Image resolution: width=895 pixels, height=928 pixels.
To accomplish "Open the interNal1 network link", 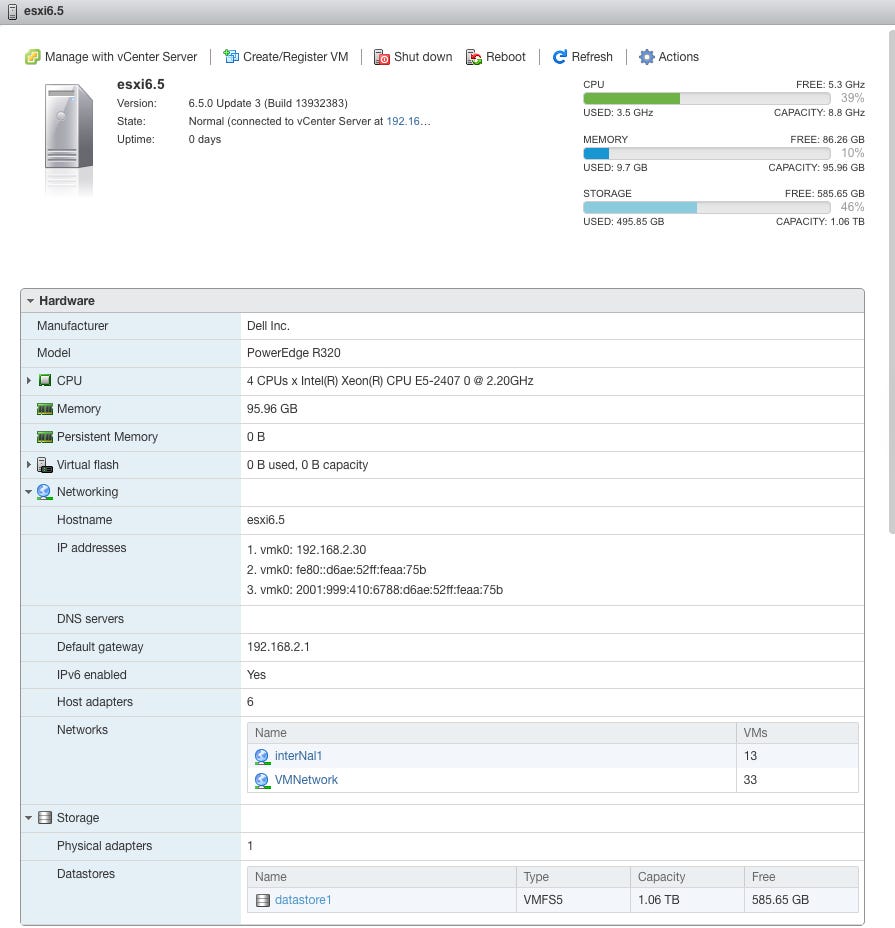I will pos(298,756).
